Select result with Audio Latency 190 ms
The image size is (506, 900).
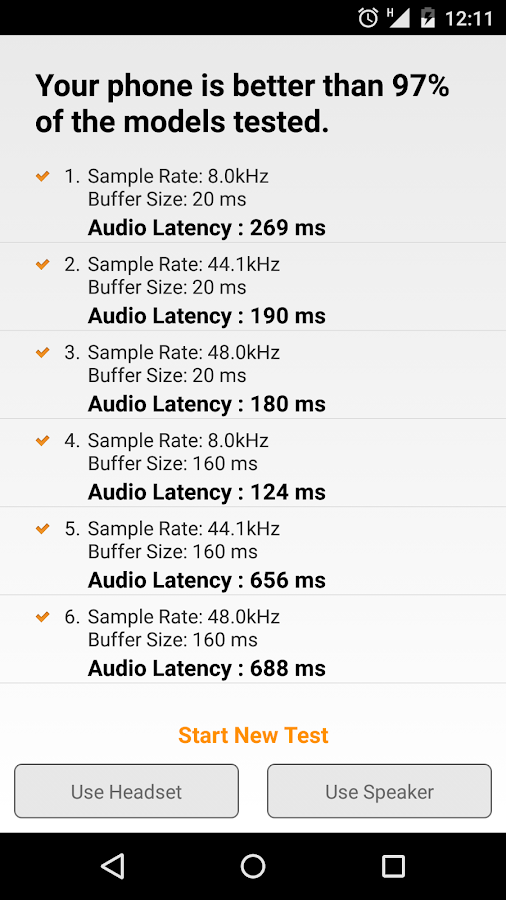tap(253, 286)
